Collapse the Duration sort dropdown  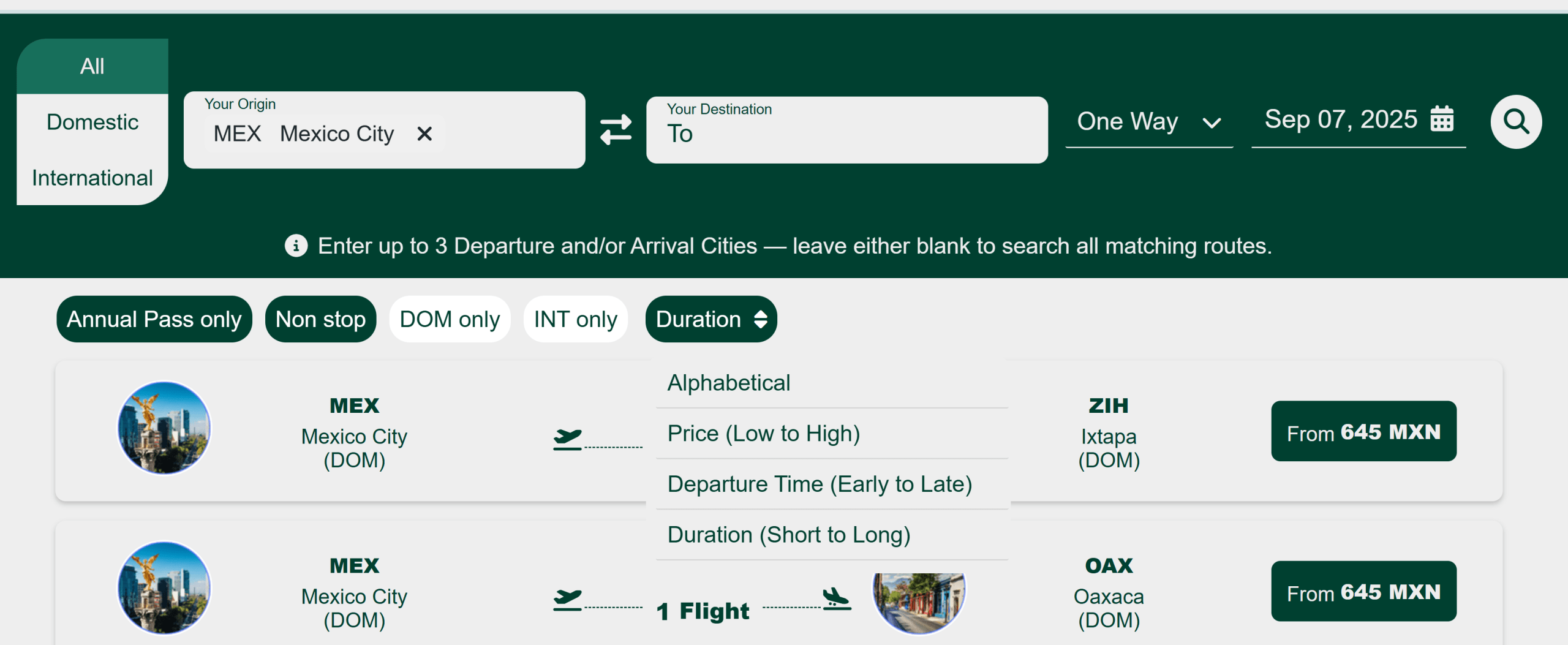click(710, 319)
